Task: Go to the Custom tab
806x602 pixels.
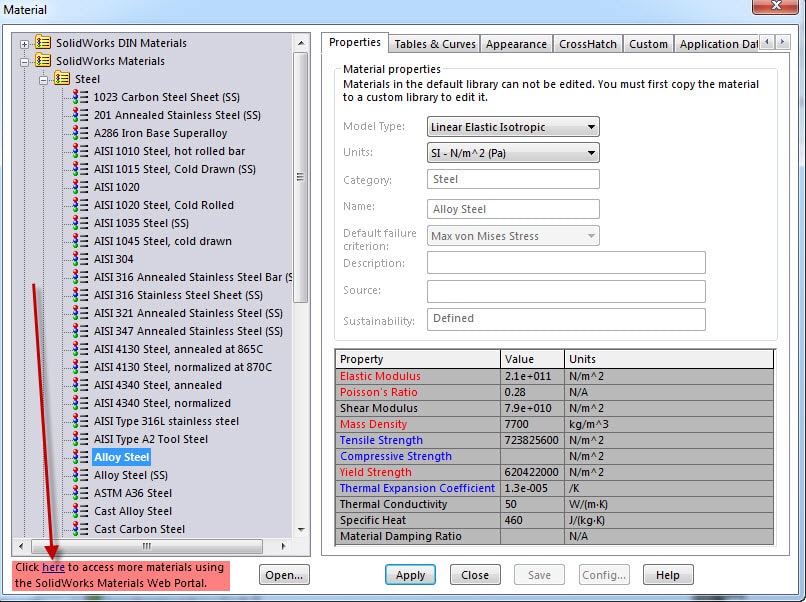Action: tap(648, 44)
